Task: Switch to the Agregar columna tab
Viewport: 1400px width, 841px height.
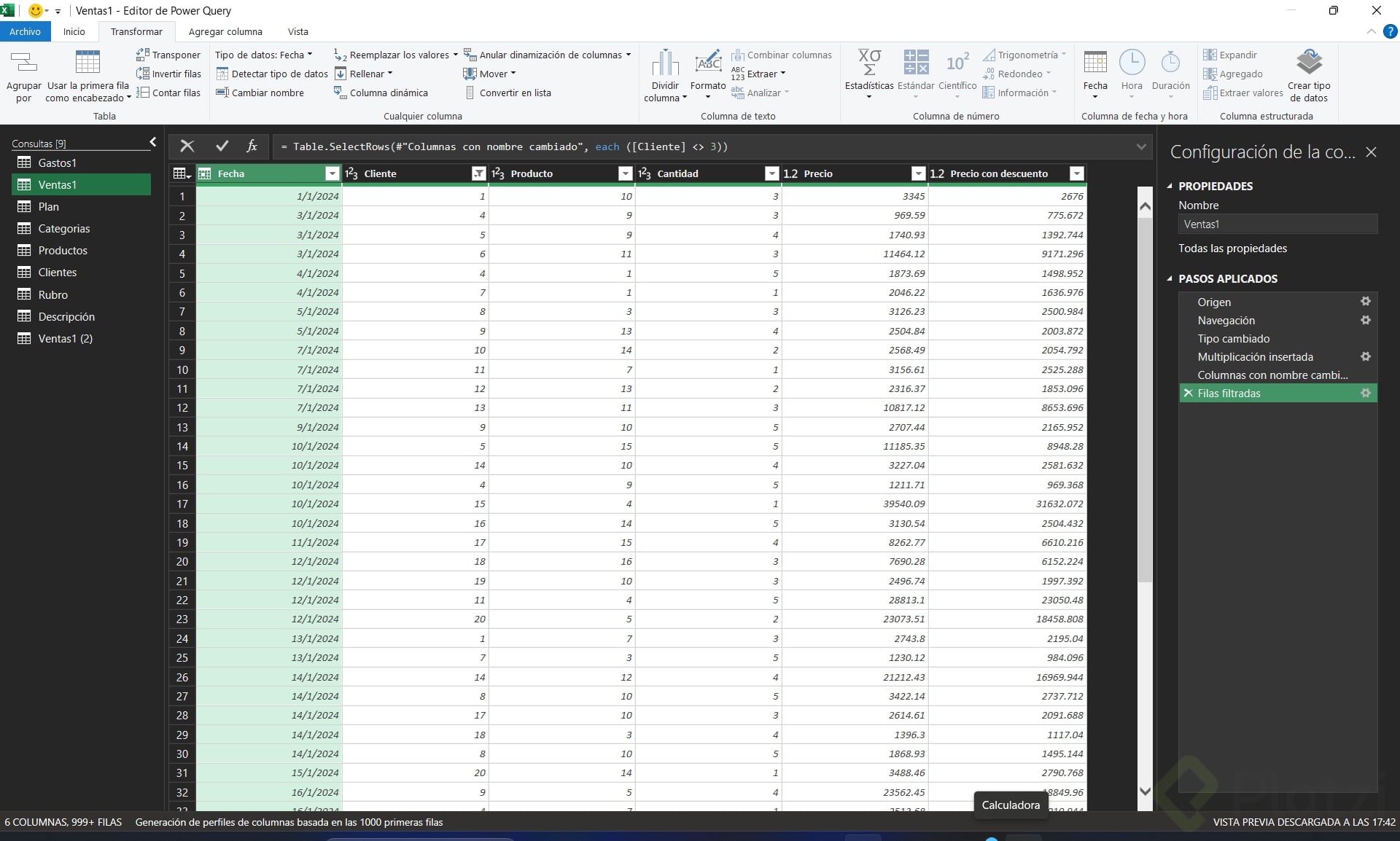Action: pos(225,31)
